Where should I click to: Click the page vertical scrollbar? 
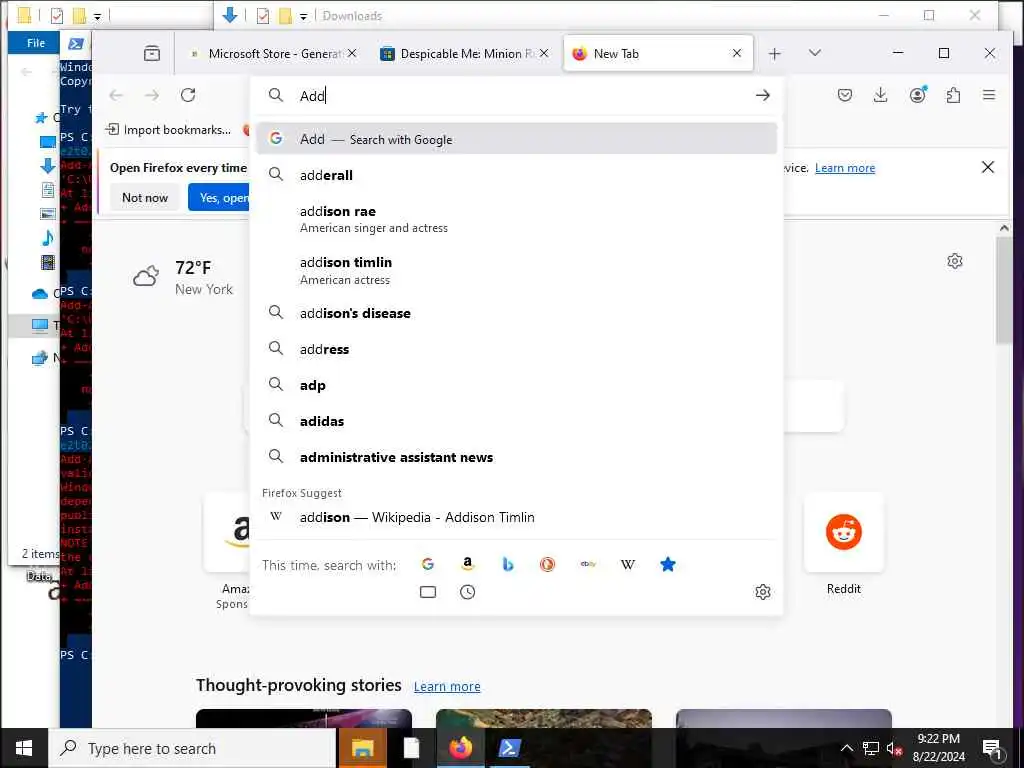coord(1004,291)
